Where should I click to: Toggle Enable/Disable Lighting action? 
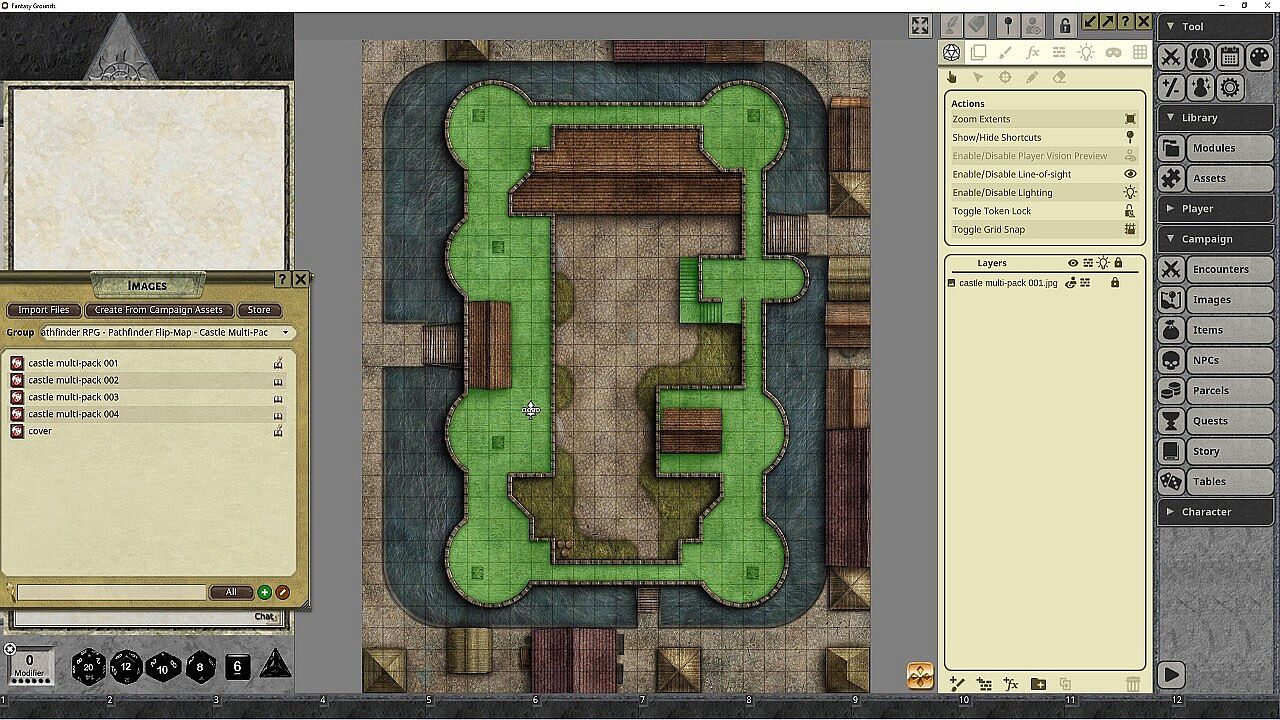click(1044, 193)
